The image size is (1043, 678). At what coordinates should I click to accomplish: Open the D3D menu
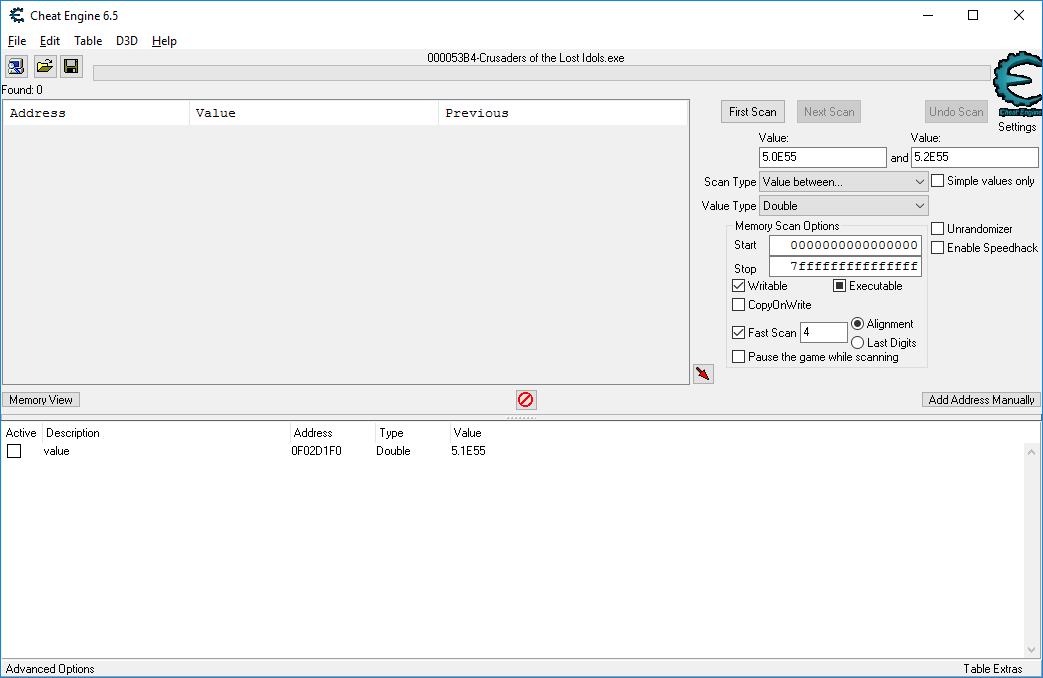127,41
